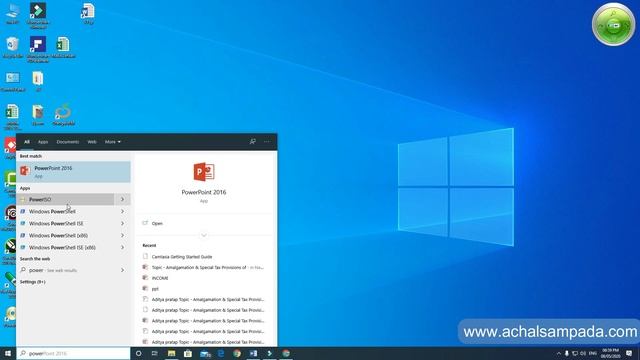Image resolution: width=640 pixels, height=360 pixels.
Task: Click large PowerPoint 2016 preview icon
Action: (x=204, y=171)
